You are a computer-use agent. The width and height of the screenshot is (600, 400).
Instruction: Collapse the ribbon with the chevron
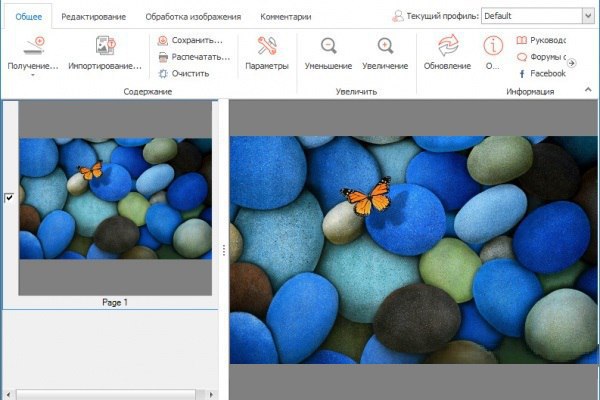coord(588,90)
